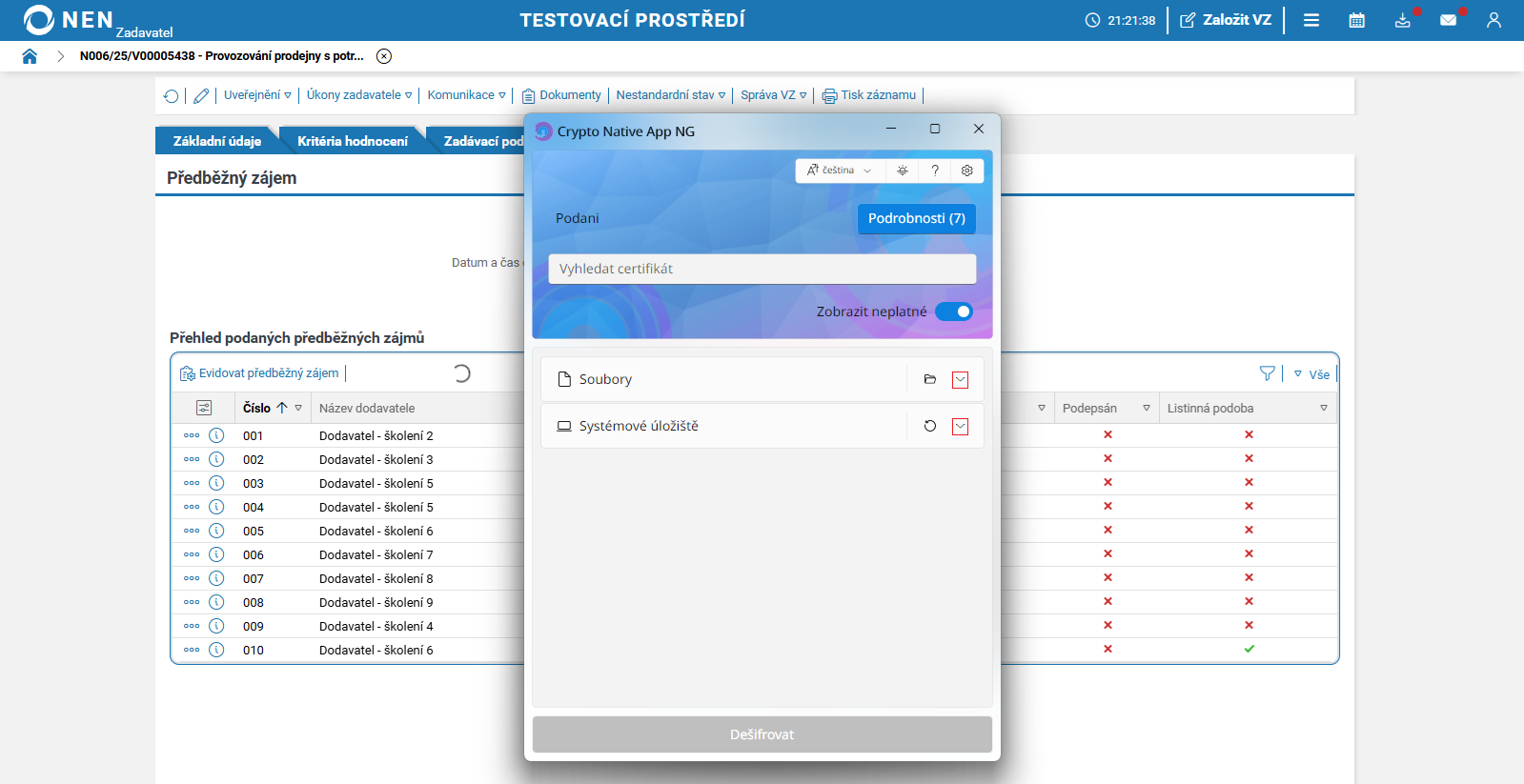
Task: Toggle the Zobrazit neplatné switch
Action: point(954,312)
